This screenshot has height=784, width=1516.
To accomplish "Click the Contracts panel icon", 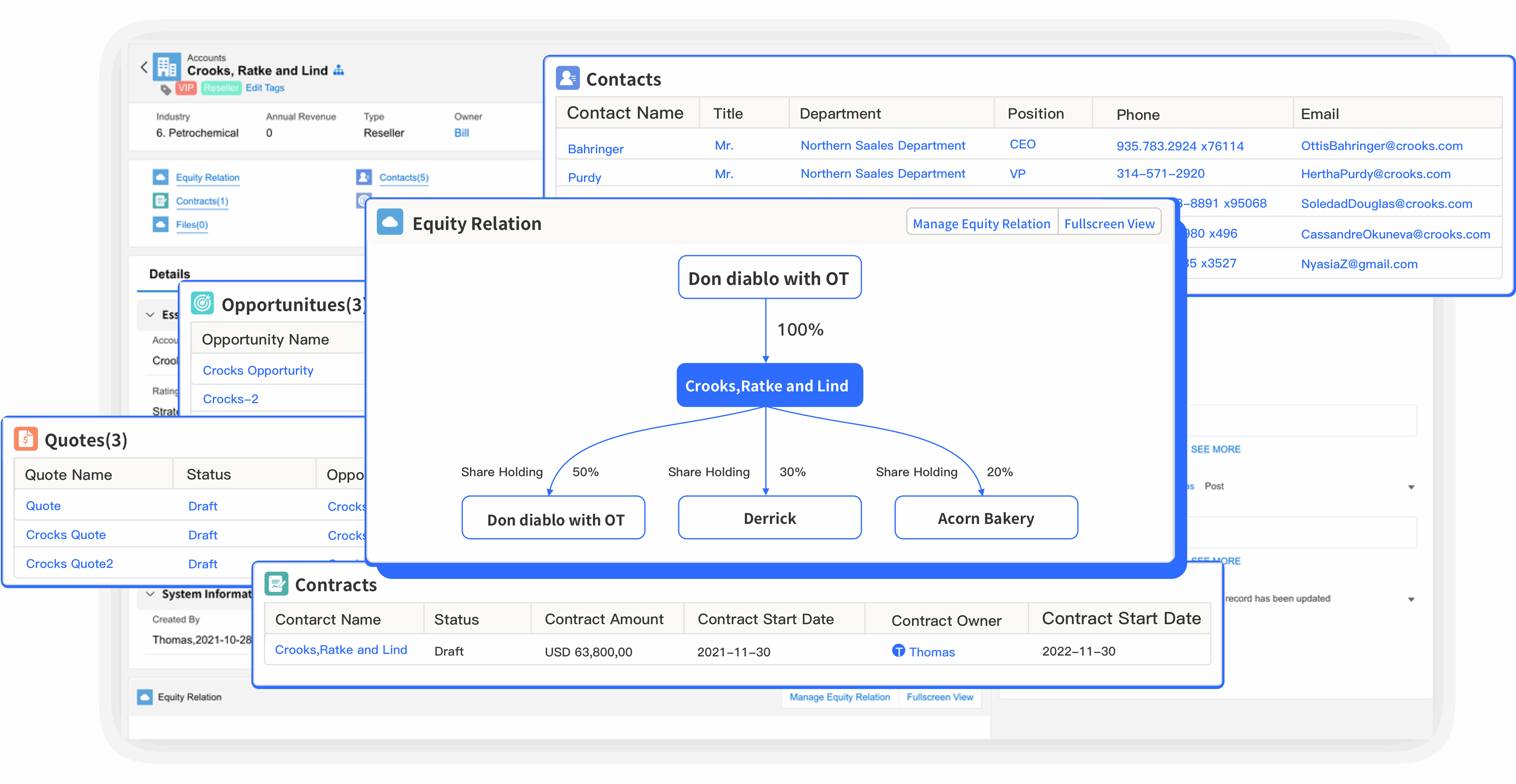I will click(x=276, y=584).
